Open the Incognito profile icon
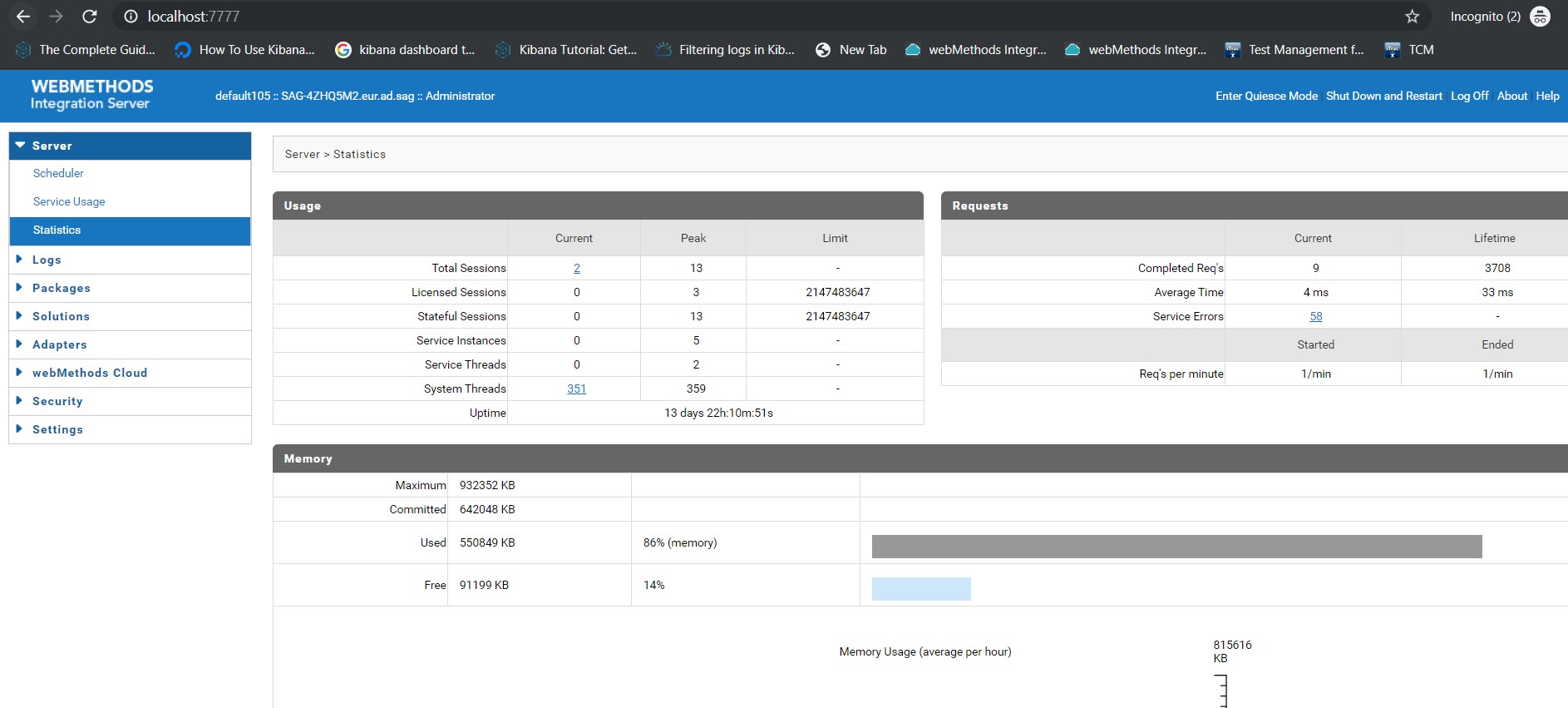 [x=1540, y=17]
